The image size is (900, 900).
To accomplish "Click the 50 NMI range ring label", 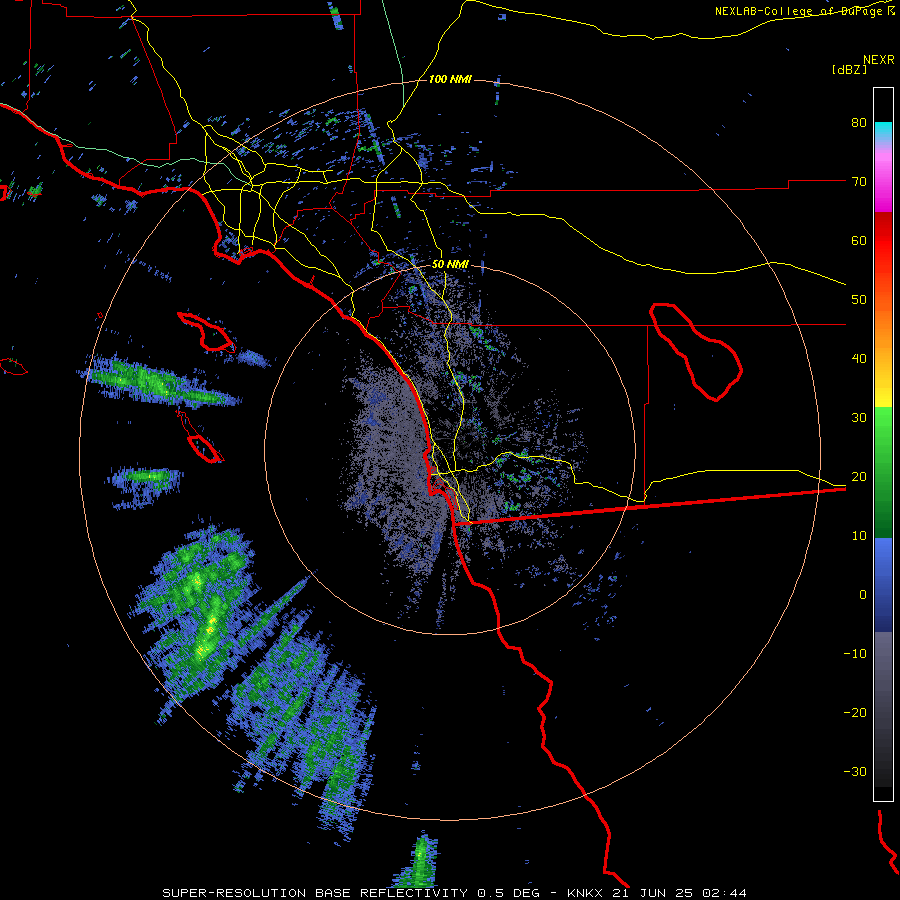I will point(450,265).
